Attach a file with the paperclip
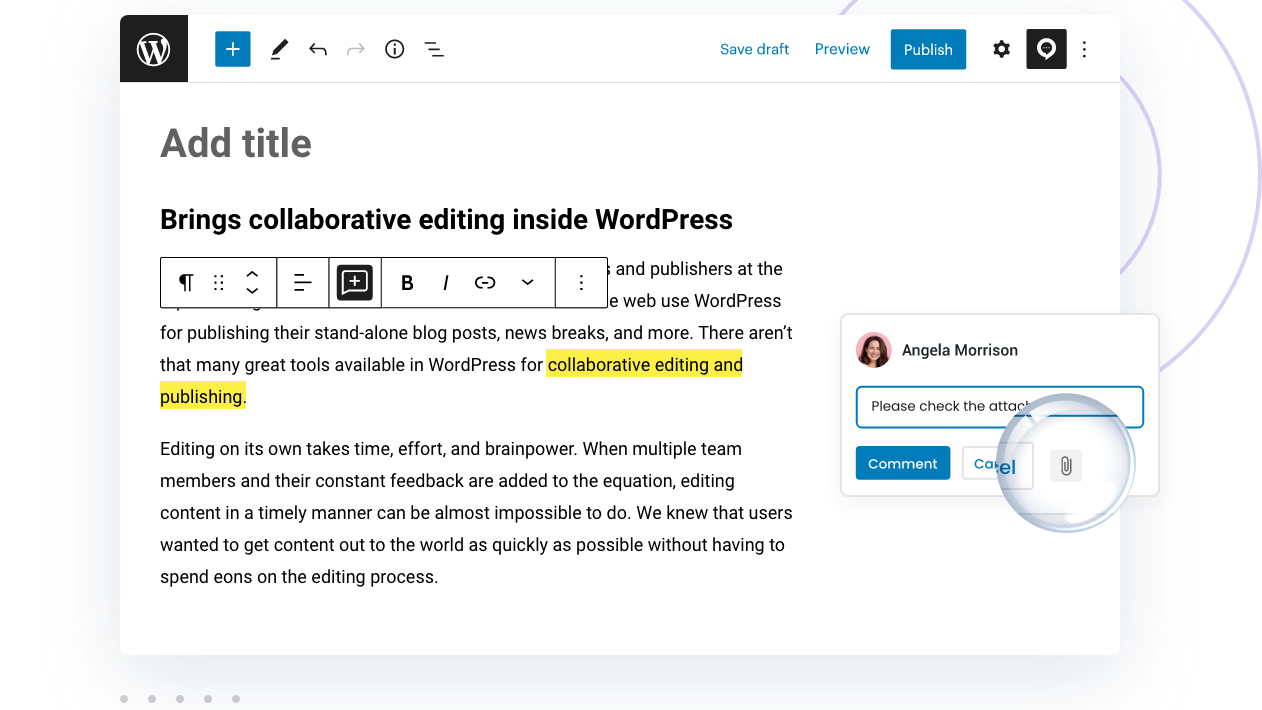This screenshot has width=1262, height=710. (x=1066, y=465)
